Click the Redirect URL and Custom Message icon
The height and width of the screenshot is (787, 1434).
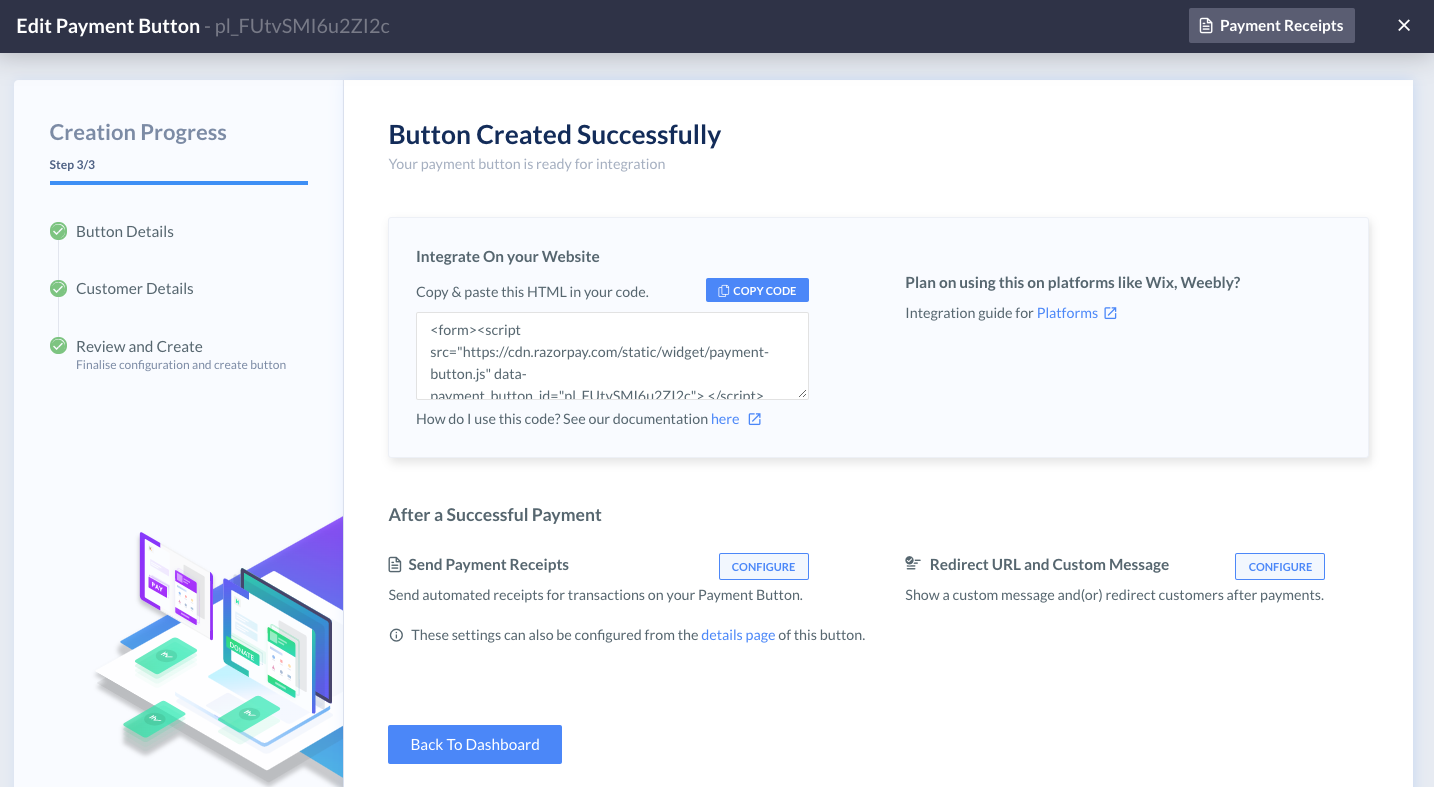click(x=912, y=564)
